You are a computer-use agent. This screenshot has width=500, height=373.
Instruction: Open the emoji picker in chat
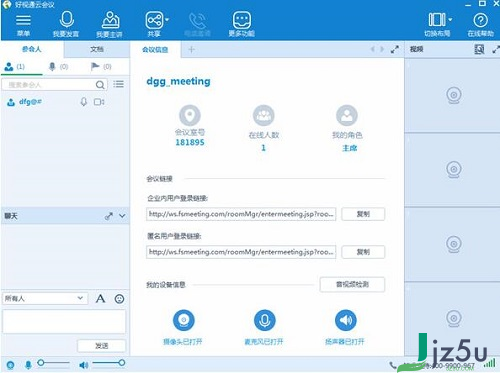pyautogui.click(x=119, y=299)
